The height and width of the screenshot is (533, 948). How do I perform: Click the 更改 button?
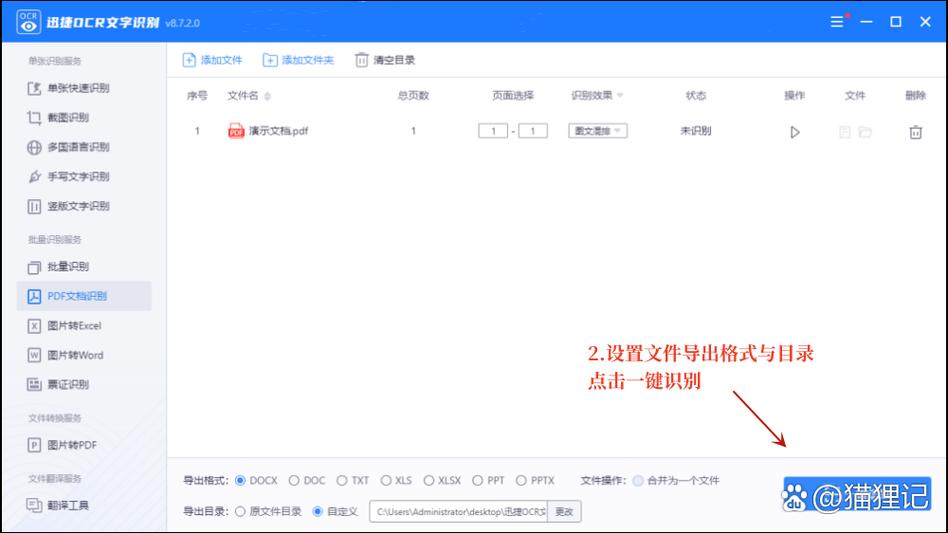(x=564, y=511)
